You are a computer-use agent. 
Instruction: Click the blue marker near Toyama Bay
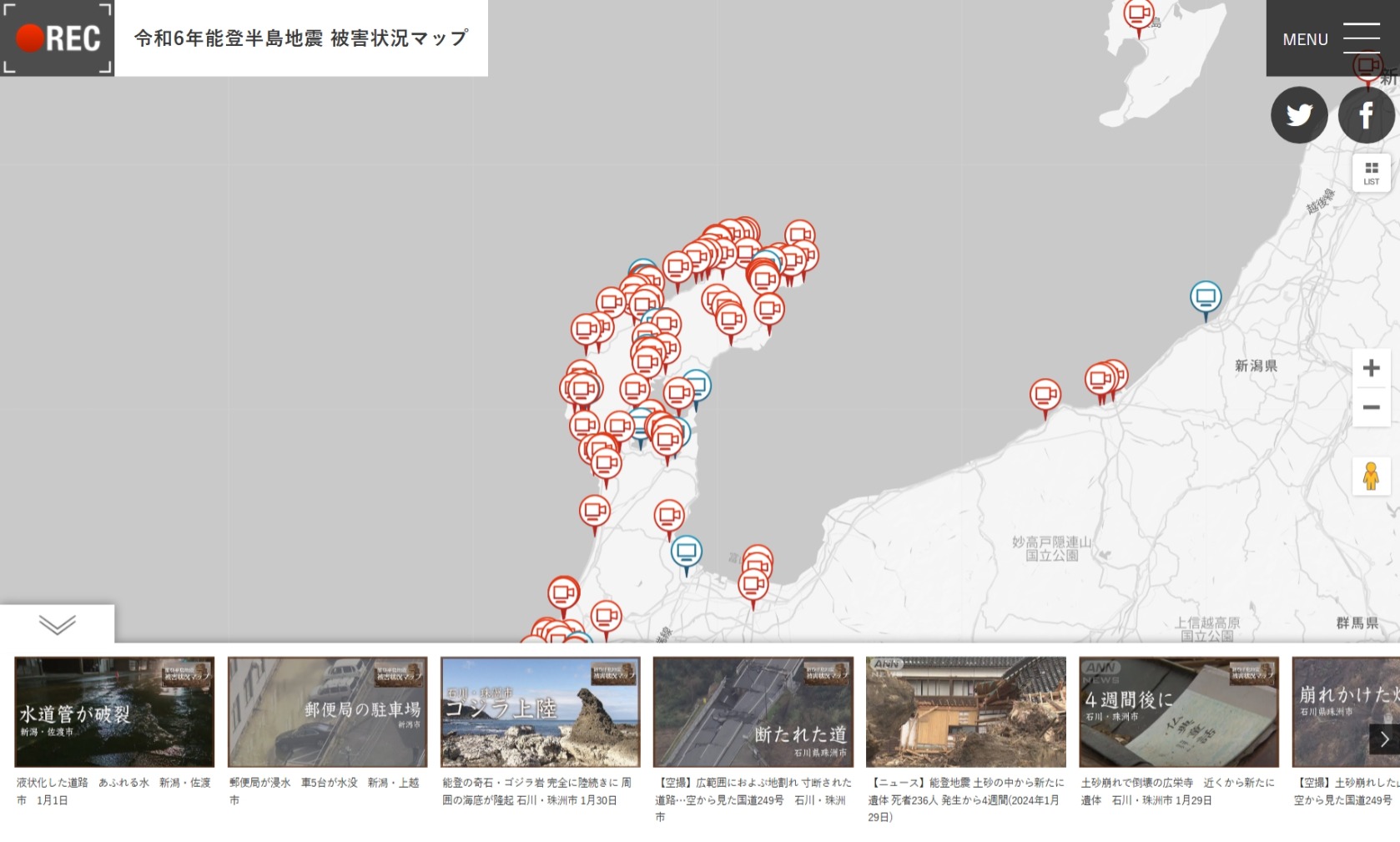pyautogui.click(x=687, y=552)
